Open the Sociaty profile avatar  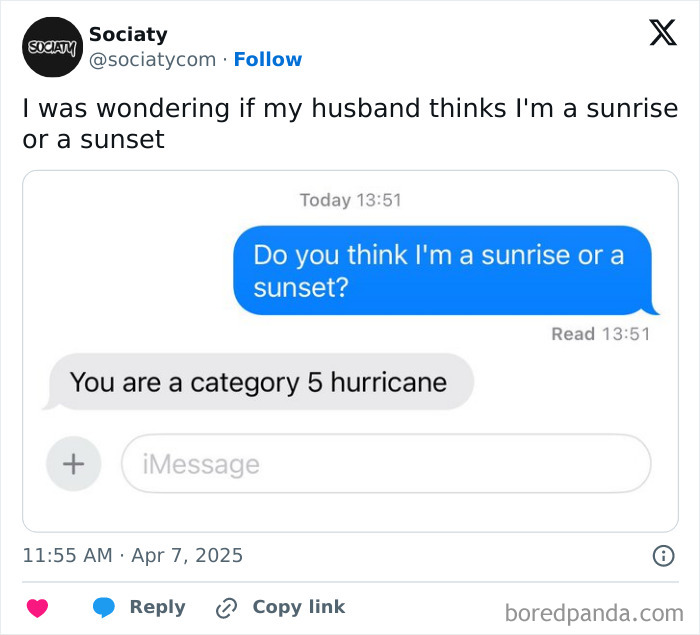[x=52, y=47]
